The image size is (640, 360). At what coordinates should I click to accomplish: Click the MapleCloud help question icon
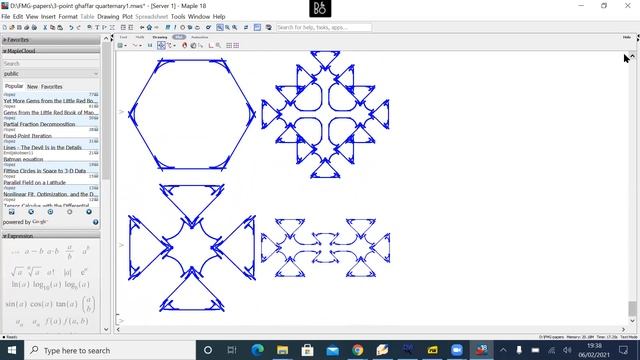point(96,222)
